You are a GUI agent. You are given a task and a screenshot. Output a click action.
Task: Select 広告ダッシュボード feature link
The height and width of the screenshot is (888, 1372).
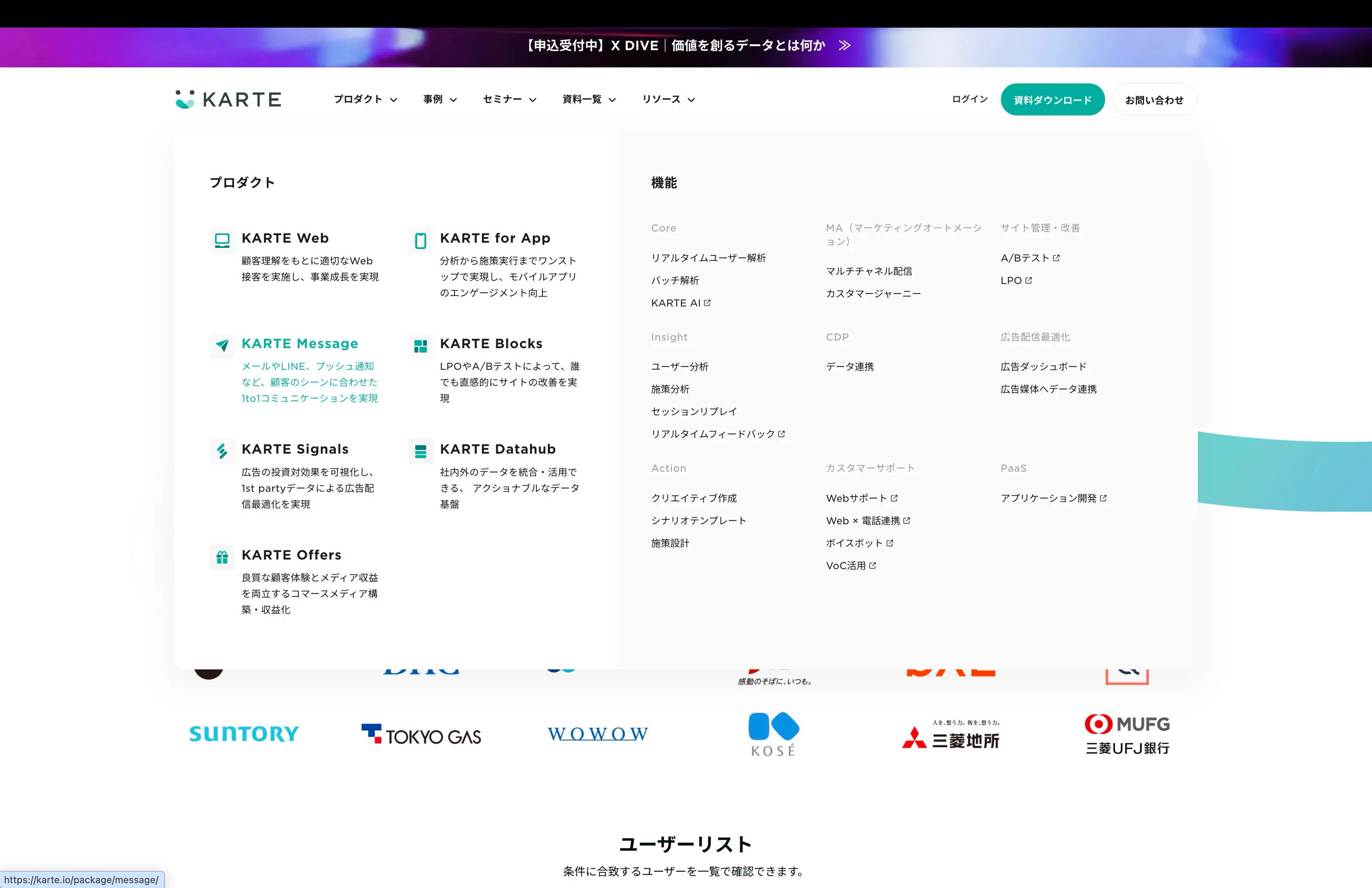[x=1043, y=367]
